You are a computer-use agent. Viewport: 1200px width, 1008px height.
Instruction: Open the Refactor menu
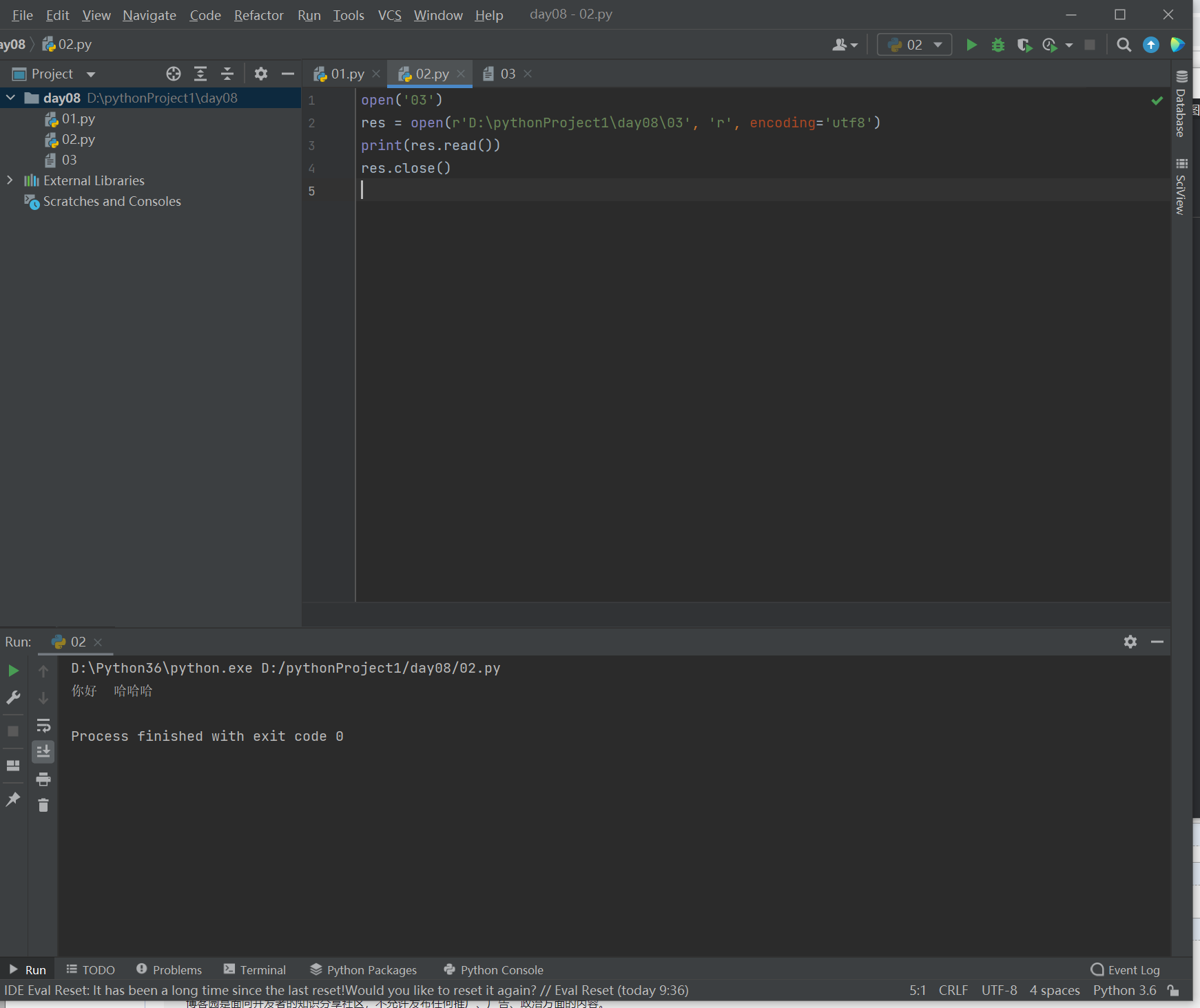[258, 15]
